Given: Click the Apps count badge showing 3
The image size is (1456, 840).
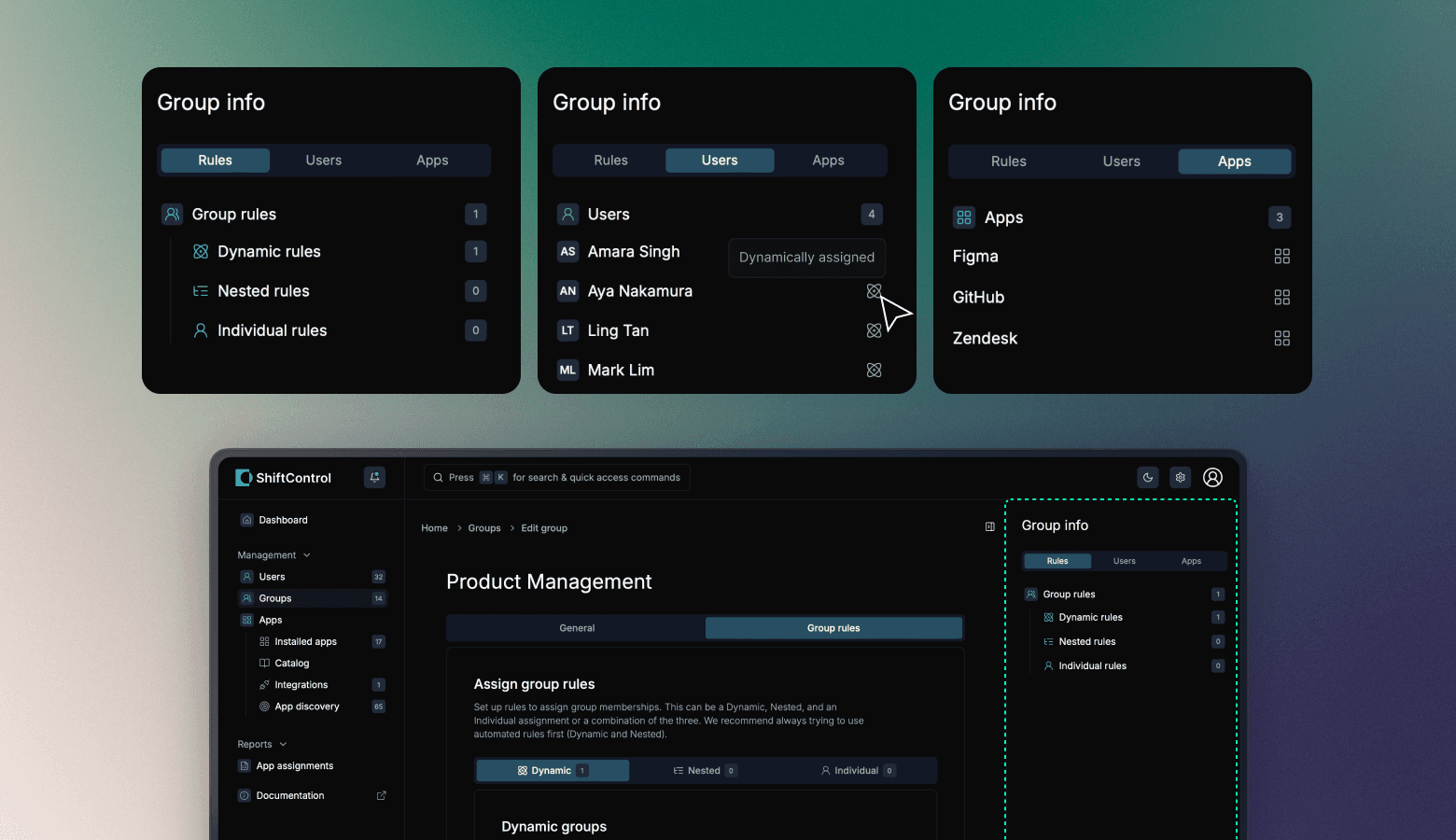Looking at the screenshot, I should [x=1280, y=217].
